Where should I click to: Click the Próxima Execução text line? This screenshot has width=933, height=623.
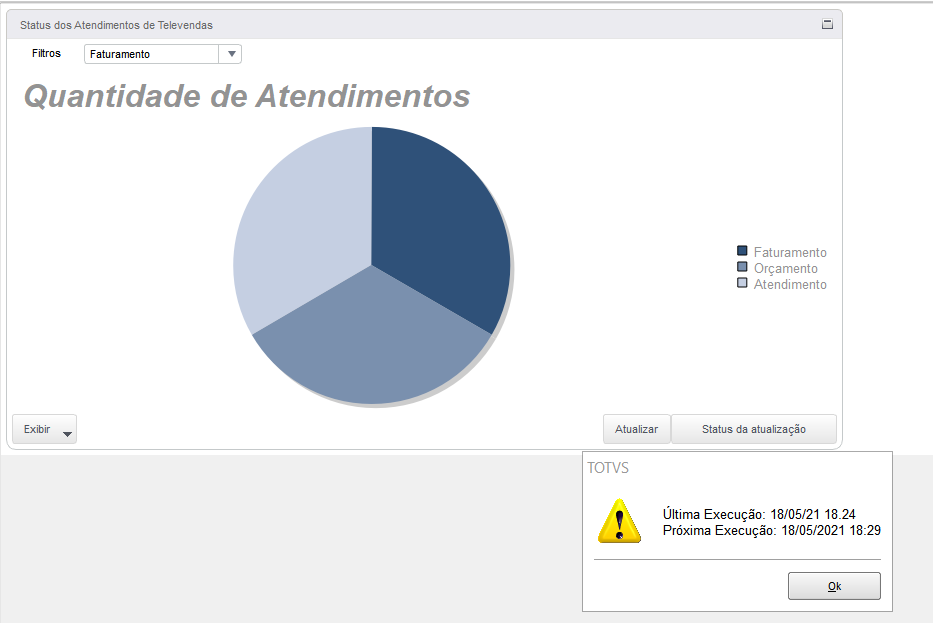click(x=772, y=530)
